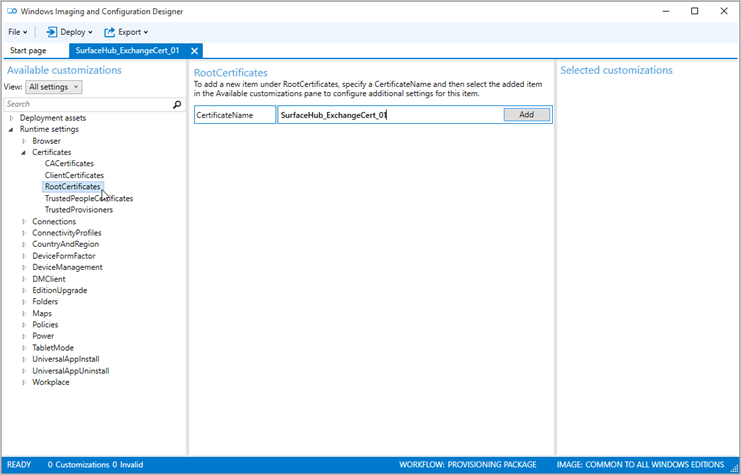Click the Export icon in toolbar
The height and width of the screenshot is (475, 741).
(x=110, y=32)
